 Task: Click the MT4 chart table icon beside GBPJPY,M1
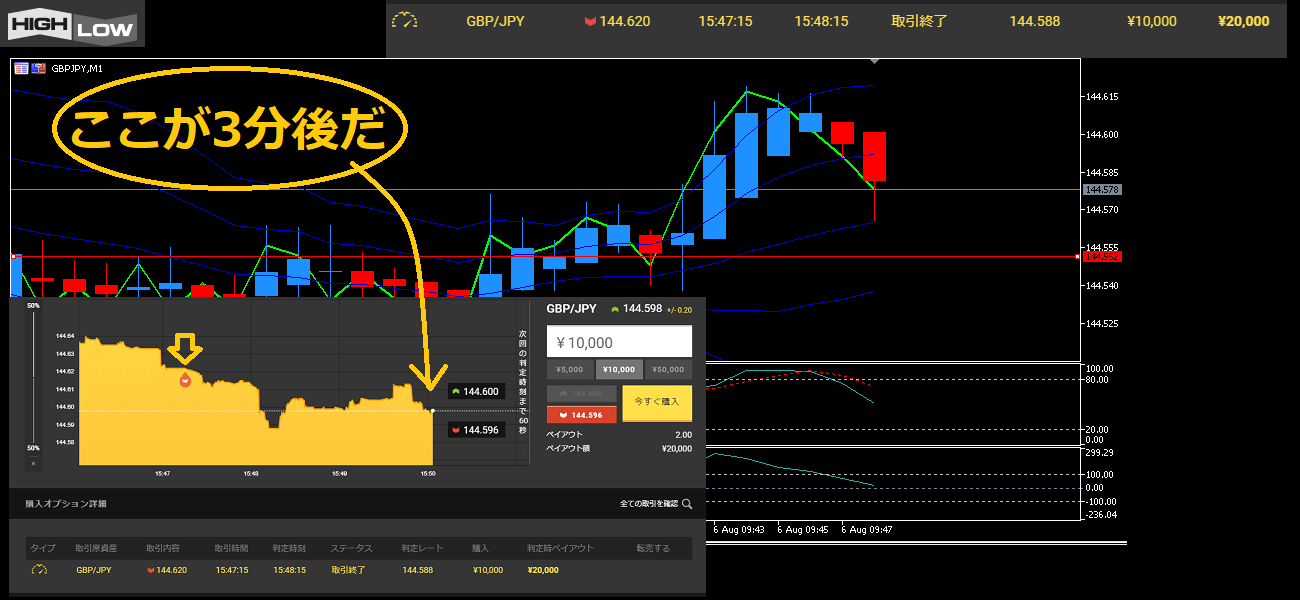tap(20, 68)
